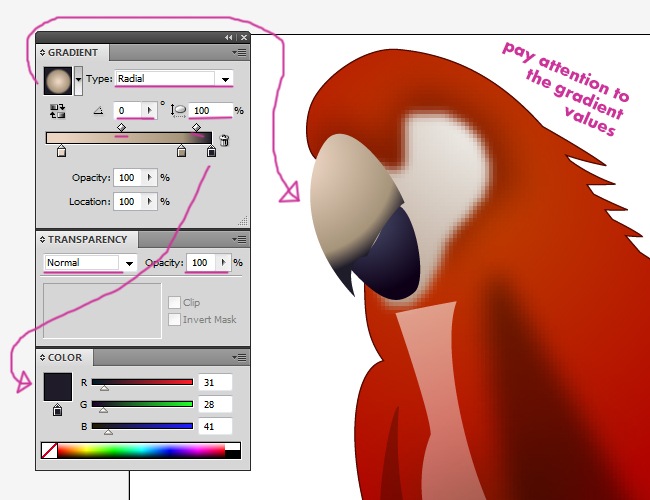Click the R value field showing 31
Screen dimensions: 650x500
click(215, 382)
